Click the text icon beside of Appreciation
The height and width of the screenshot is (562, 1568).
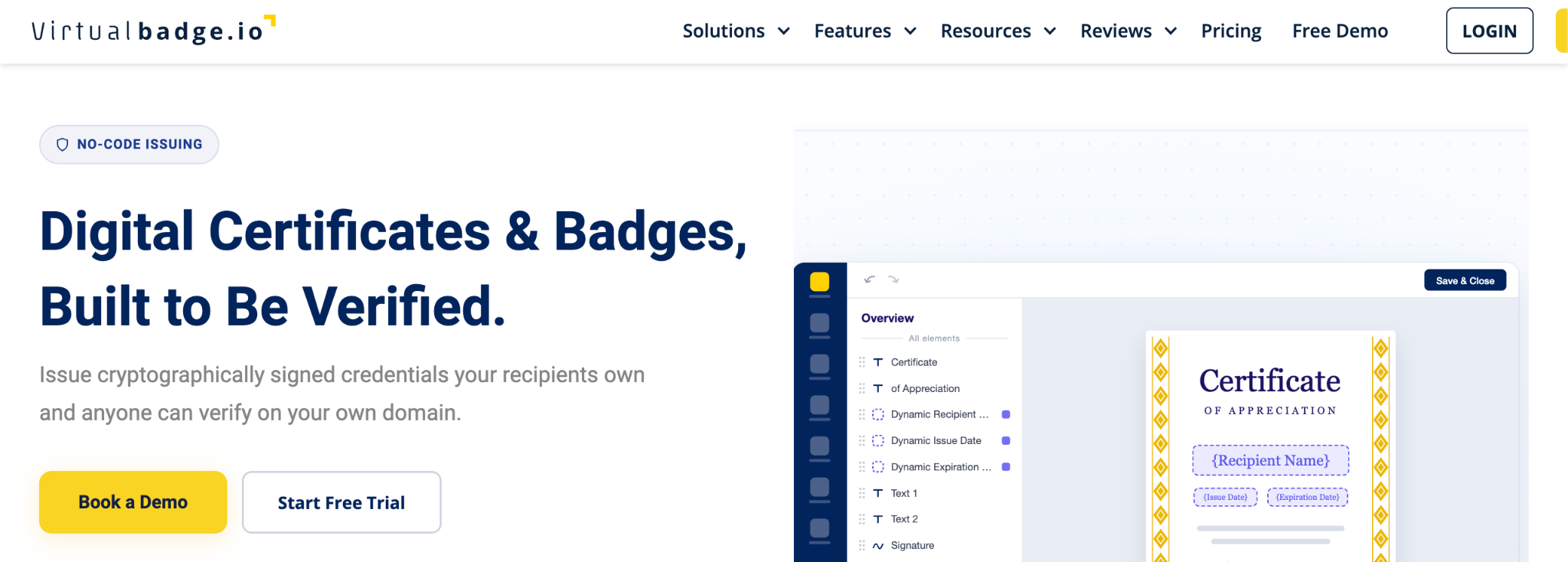(878, 388)
